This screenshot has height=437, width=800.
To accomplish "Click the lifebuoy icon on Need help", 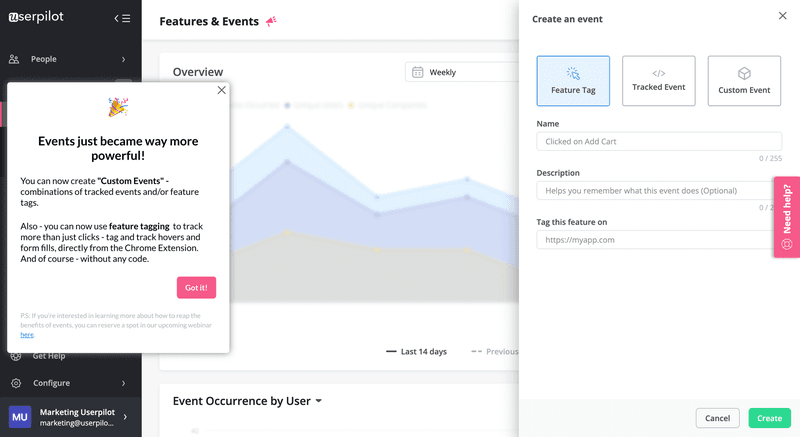I will pyautogui.click(x=787, y=244).
